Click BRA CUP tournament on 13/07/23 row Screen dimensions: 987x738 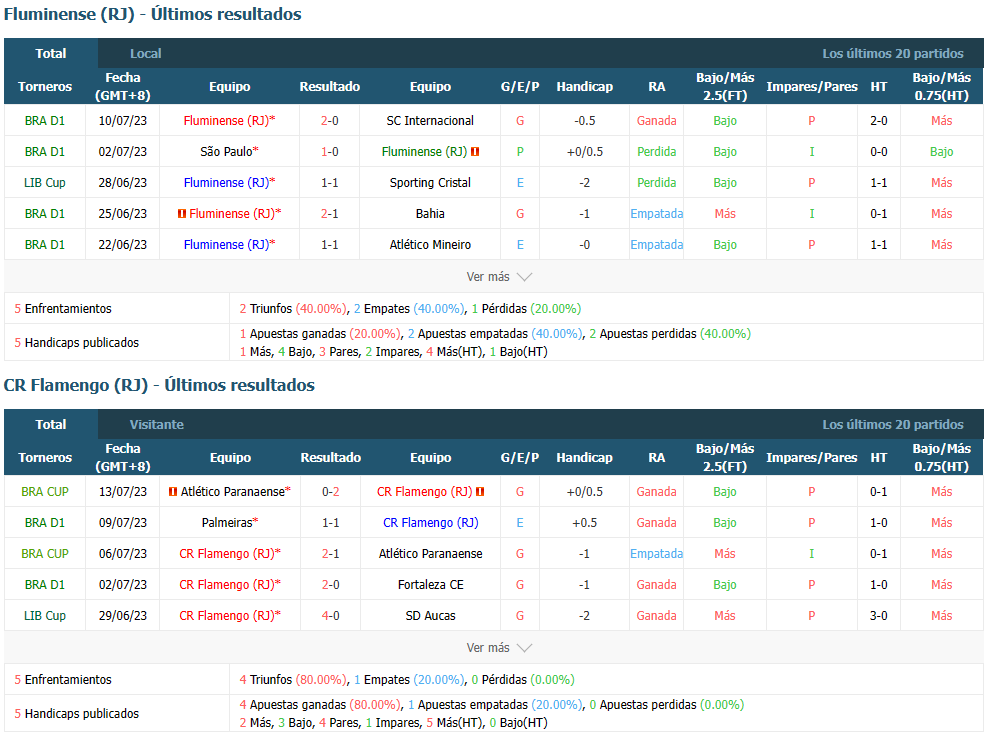click(45, 492)
